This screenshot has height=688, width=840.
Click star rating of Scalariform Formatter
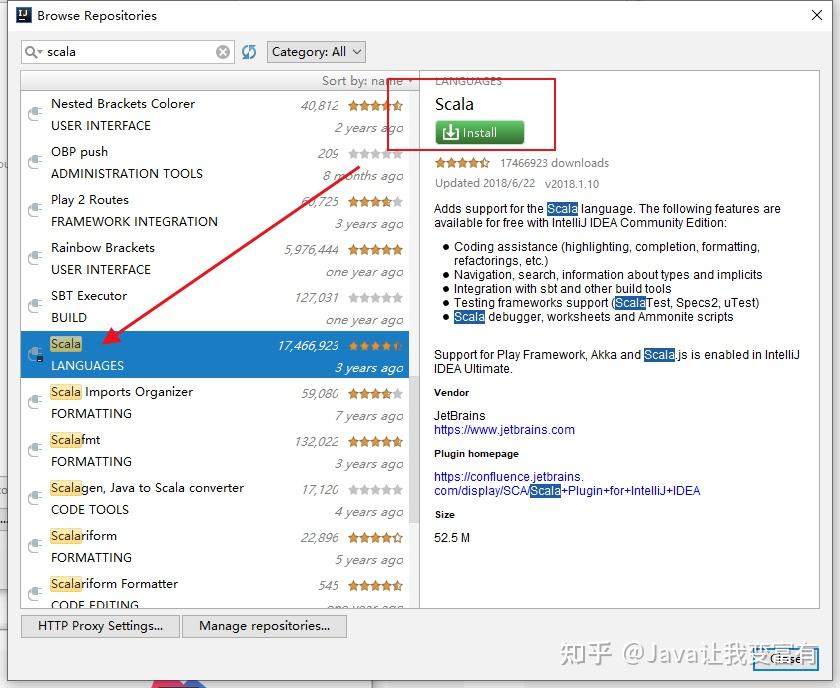pos(375,585)
